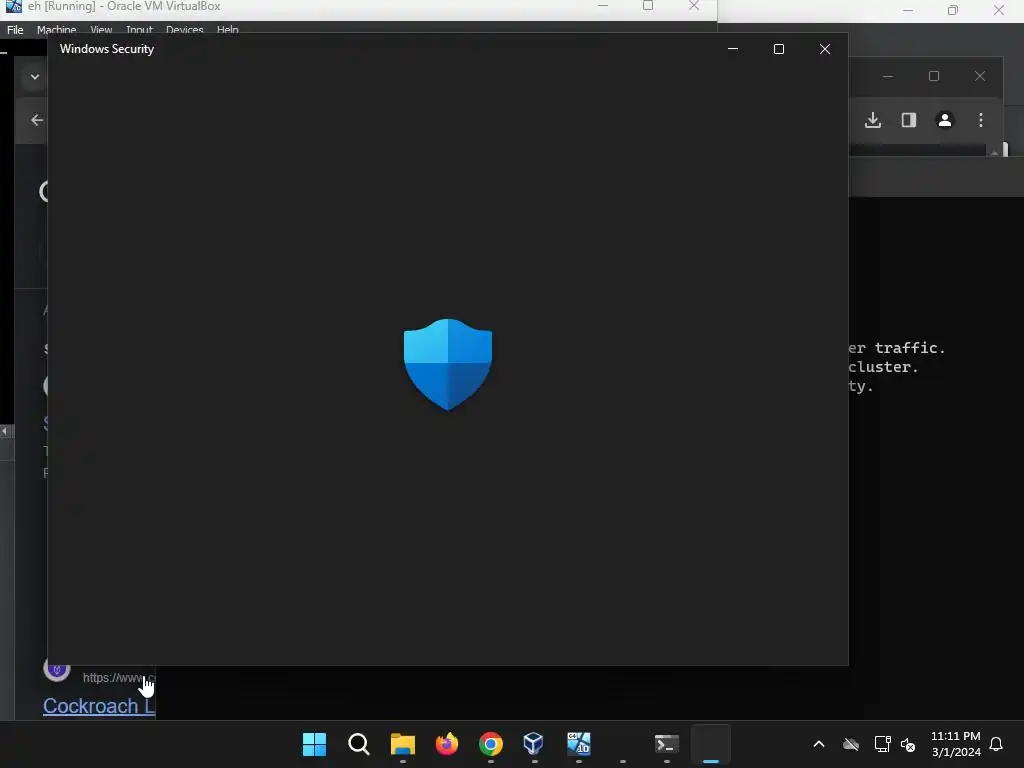Open the Input menu in VirtualBox
The width and height of the screenshot is (1024, 768).
tap(139, 29)
